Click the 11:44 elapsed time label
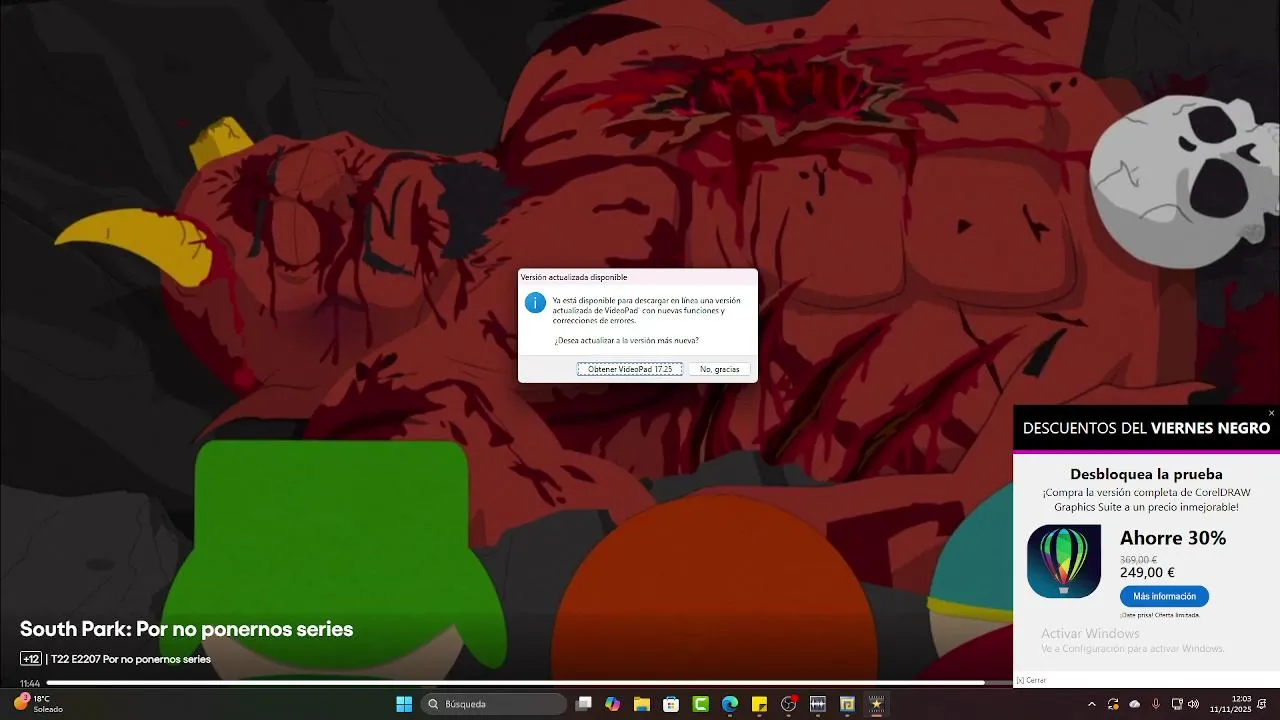 click(30, 683)
